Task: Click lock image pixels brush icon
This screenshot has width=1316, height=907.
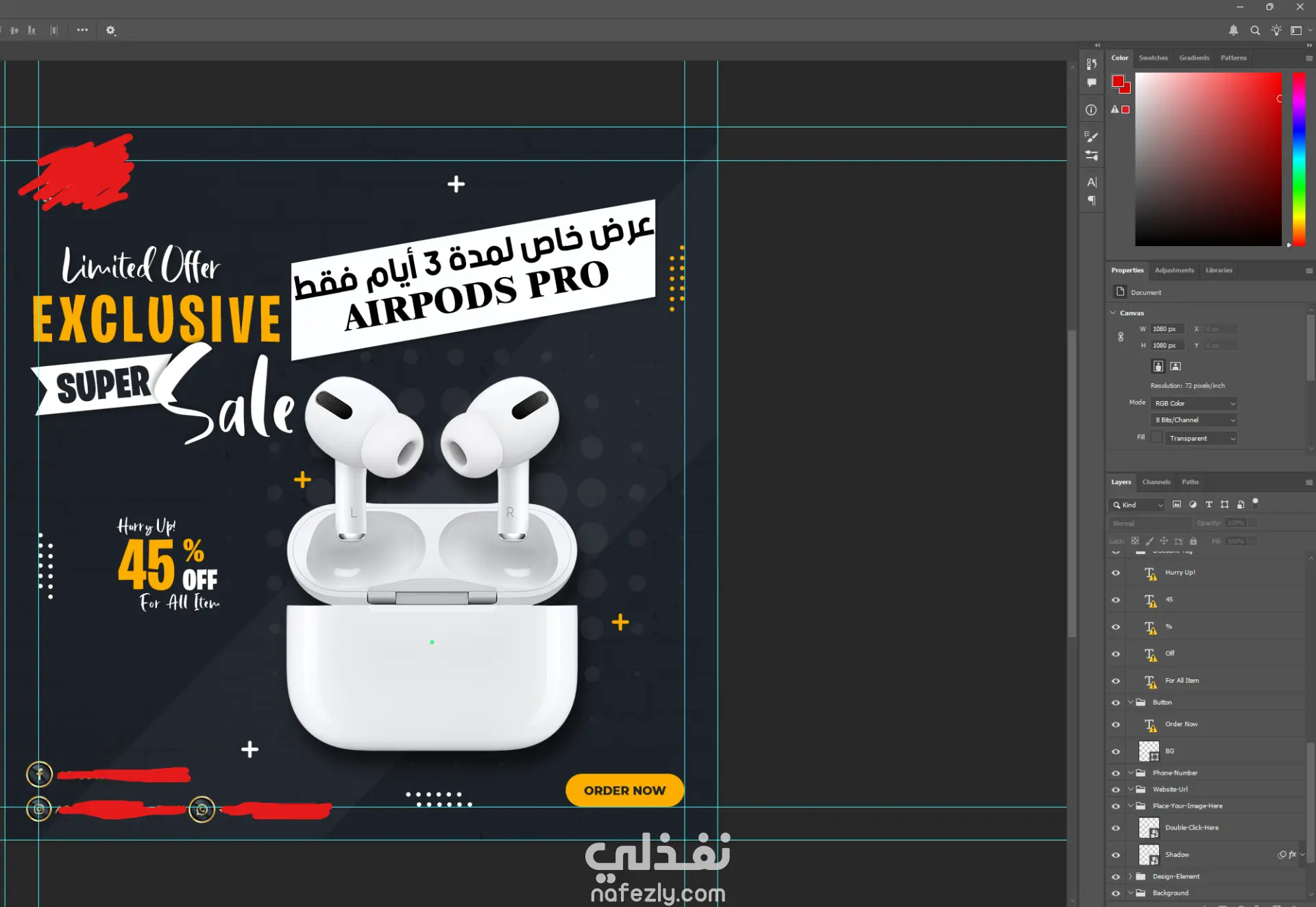Action: (x=1149, y=541)
